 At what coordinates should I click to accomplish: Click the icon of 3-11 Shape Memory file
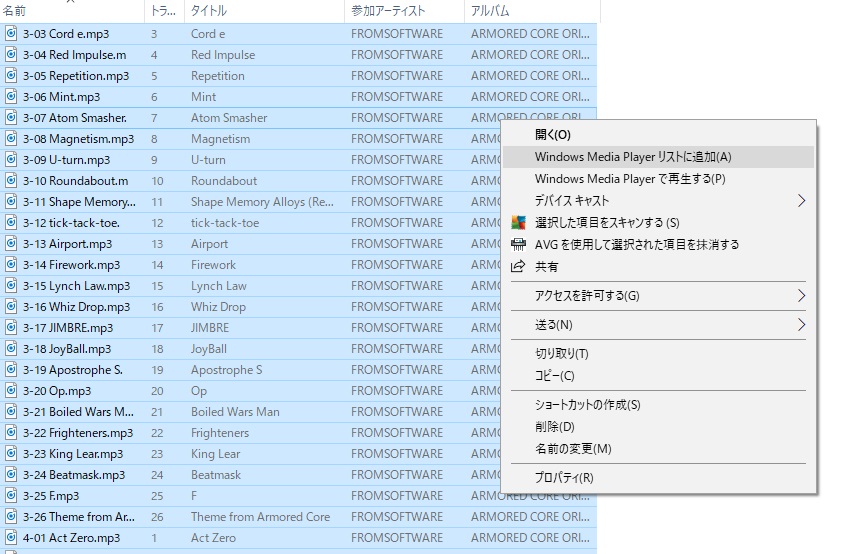coord(10,202)
